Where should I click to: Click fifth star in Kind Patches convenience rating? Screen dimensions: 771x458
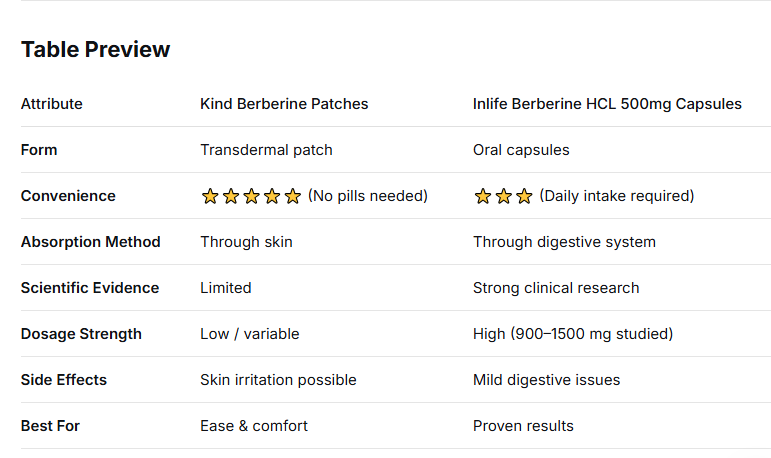click(292, 197)
